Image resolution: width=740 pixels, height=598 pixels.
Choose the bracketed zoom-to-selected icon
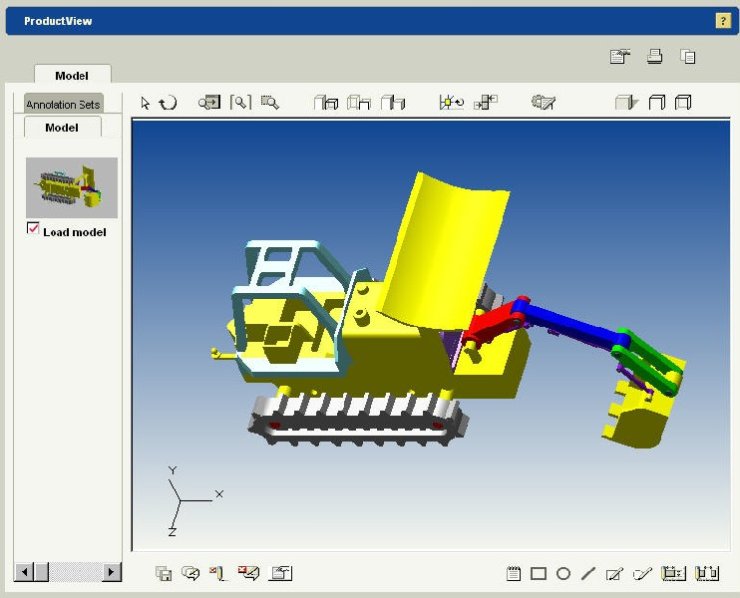point(241,102)
